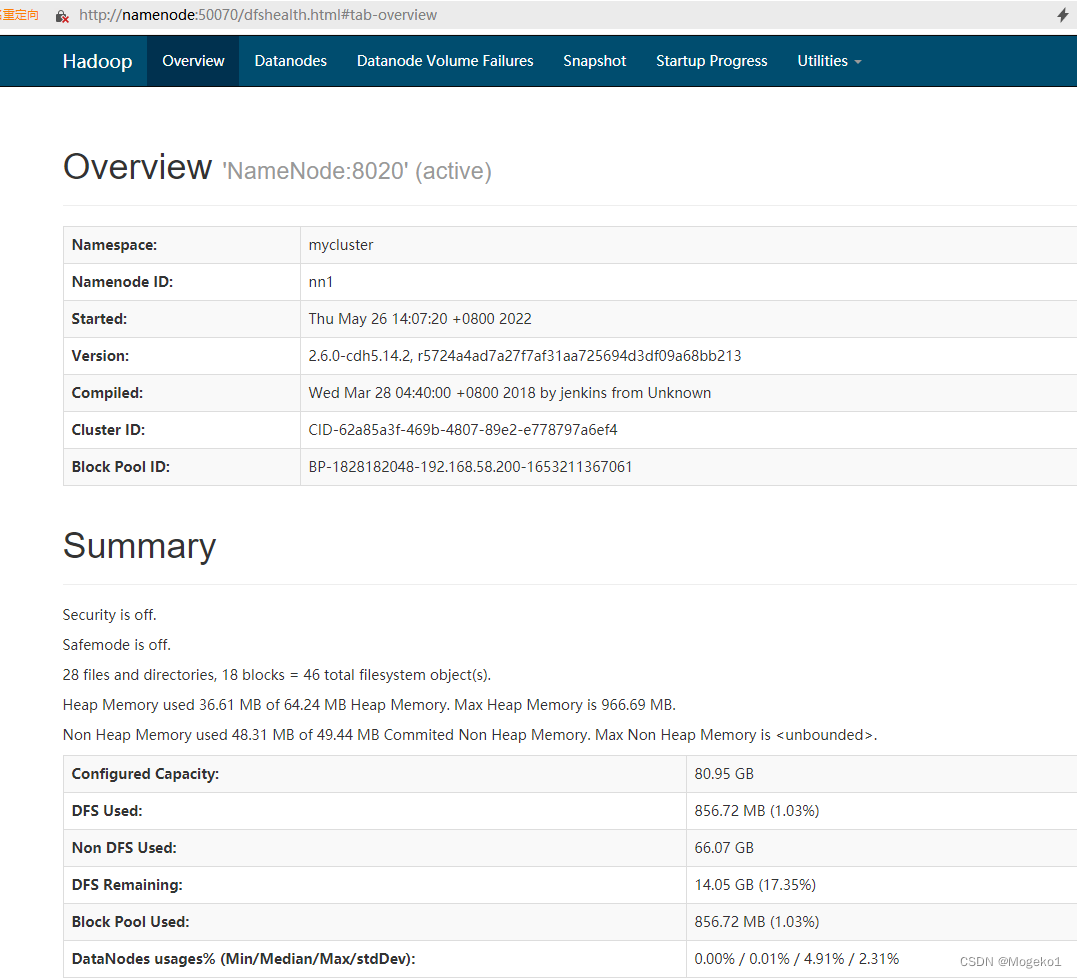
Task: Select the 66.07 GB value
Action: click(724, 849)
